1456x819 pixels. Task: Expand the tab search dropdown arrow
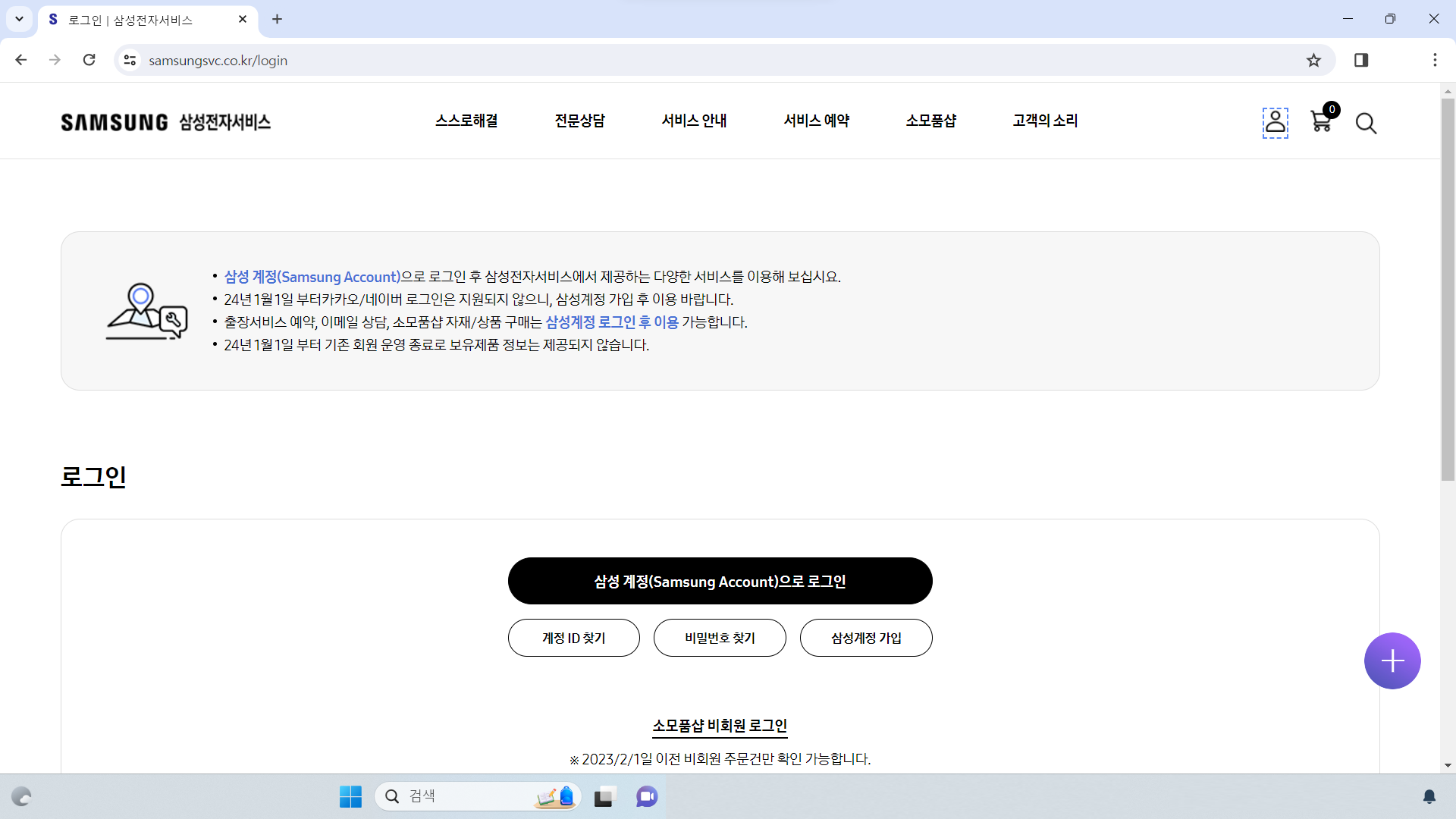pos(19,19)
